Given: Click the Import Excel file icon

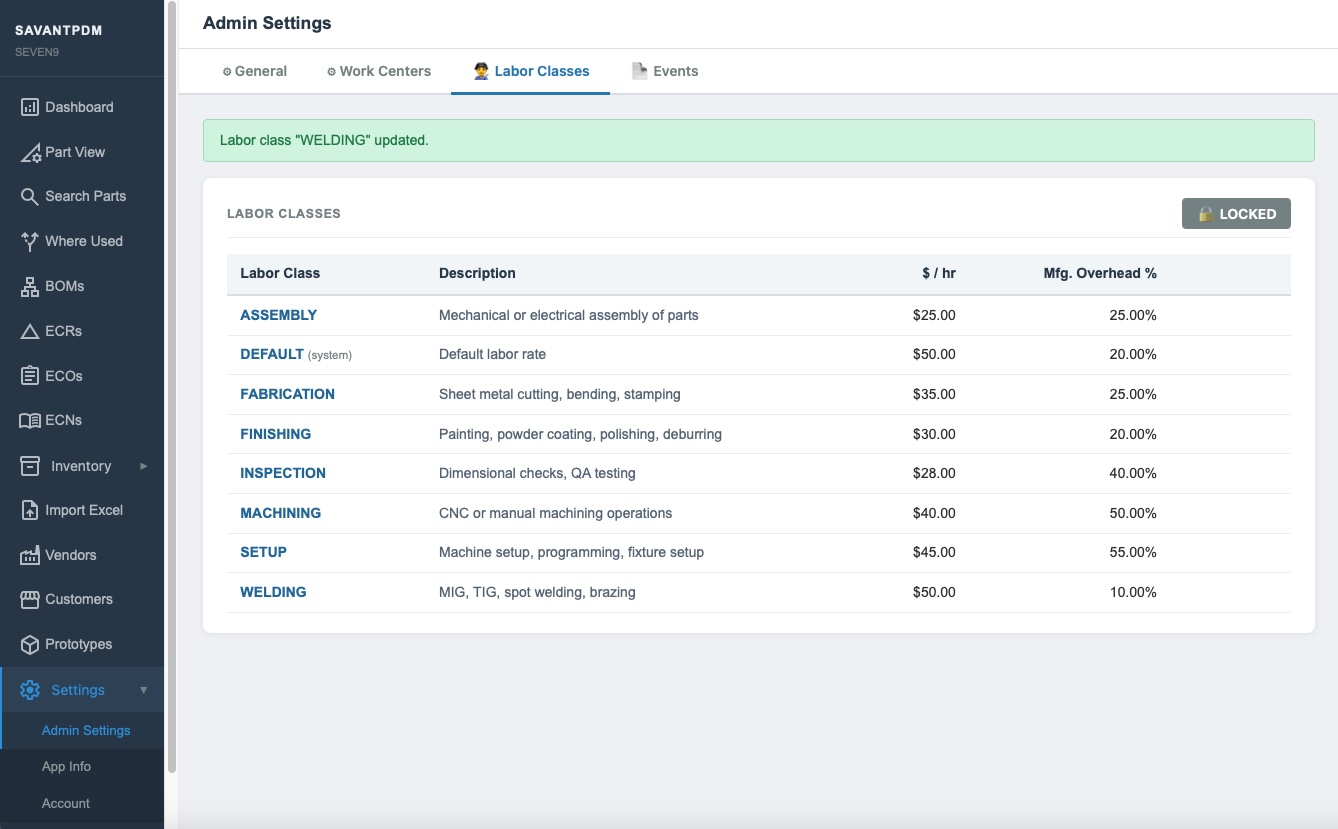Looking at the screenshot, I should coord(30,510).
